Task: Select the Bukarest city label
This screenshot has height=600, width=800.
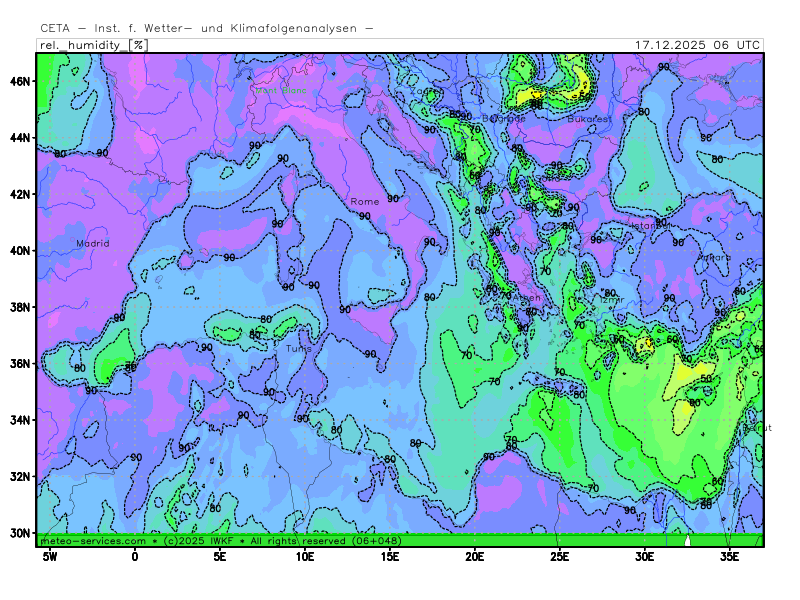Action: pos(589,119)
